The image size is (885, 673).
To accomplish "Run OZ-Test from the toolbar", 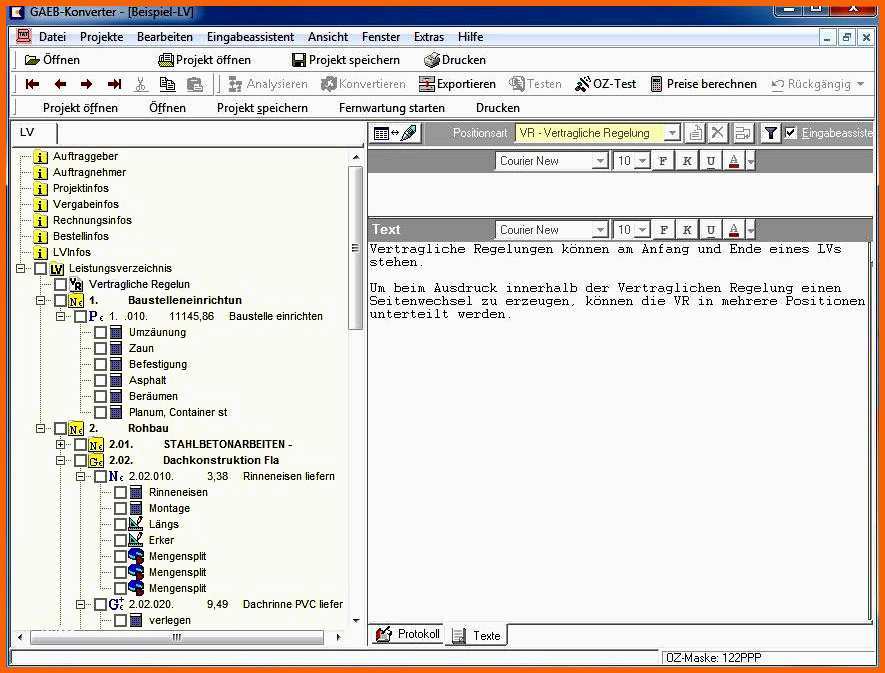I will (x=606, y=84).
